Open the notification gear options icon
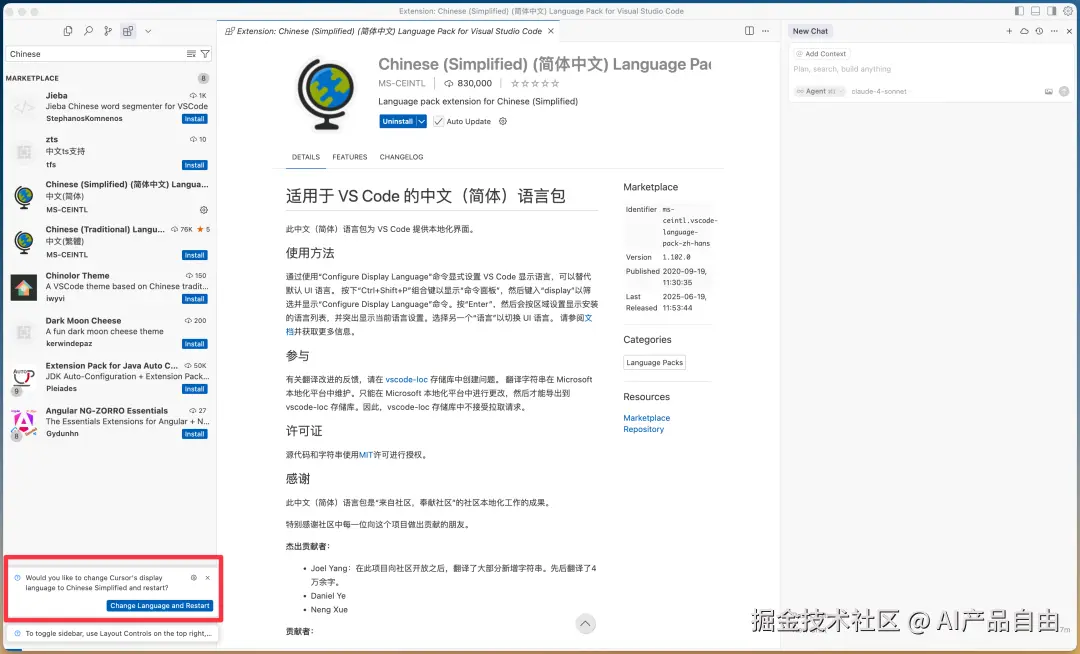Viewport: 1080px width, 654px height. [194, 578]
